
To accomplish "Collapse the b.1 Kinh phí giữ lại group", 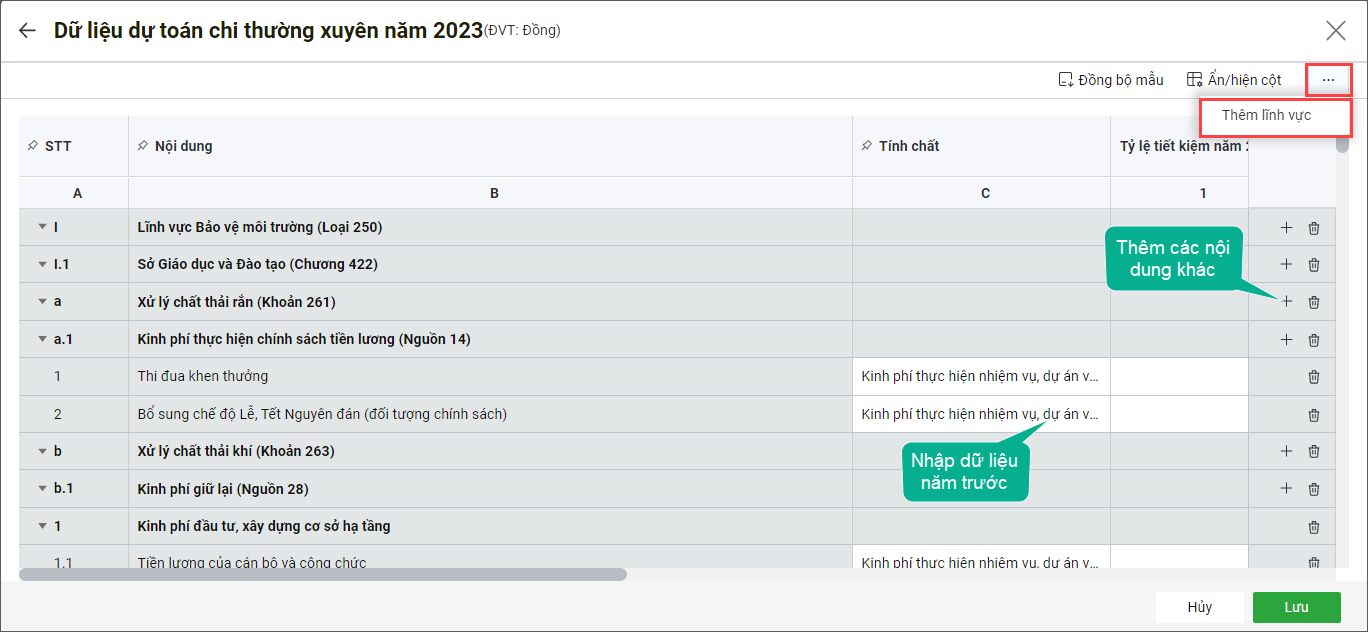I will pyautogui.click(x=42, y=489).
